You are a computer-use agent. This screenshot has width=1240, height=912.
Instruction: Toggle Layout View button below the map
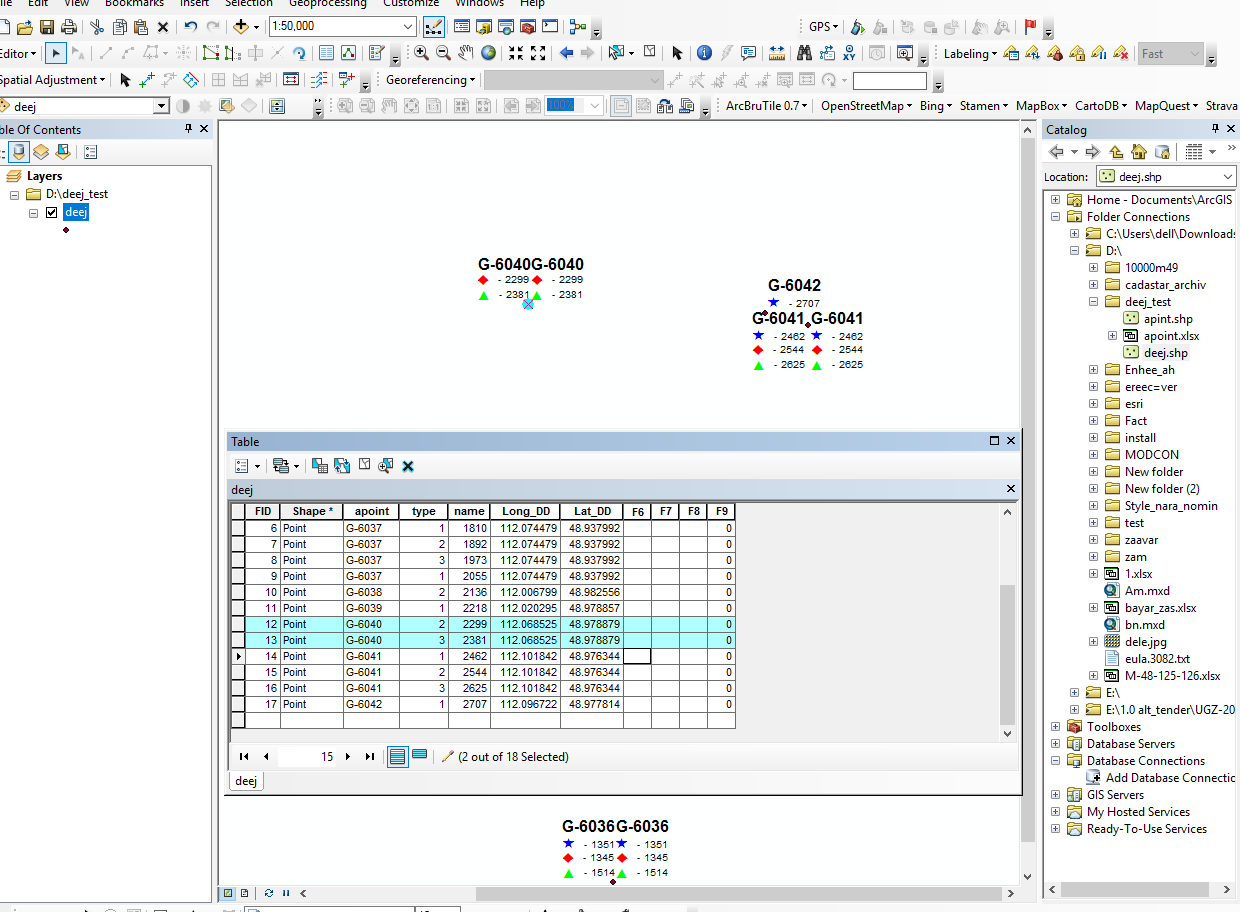245,893
